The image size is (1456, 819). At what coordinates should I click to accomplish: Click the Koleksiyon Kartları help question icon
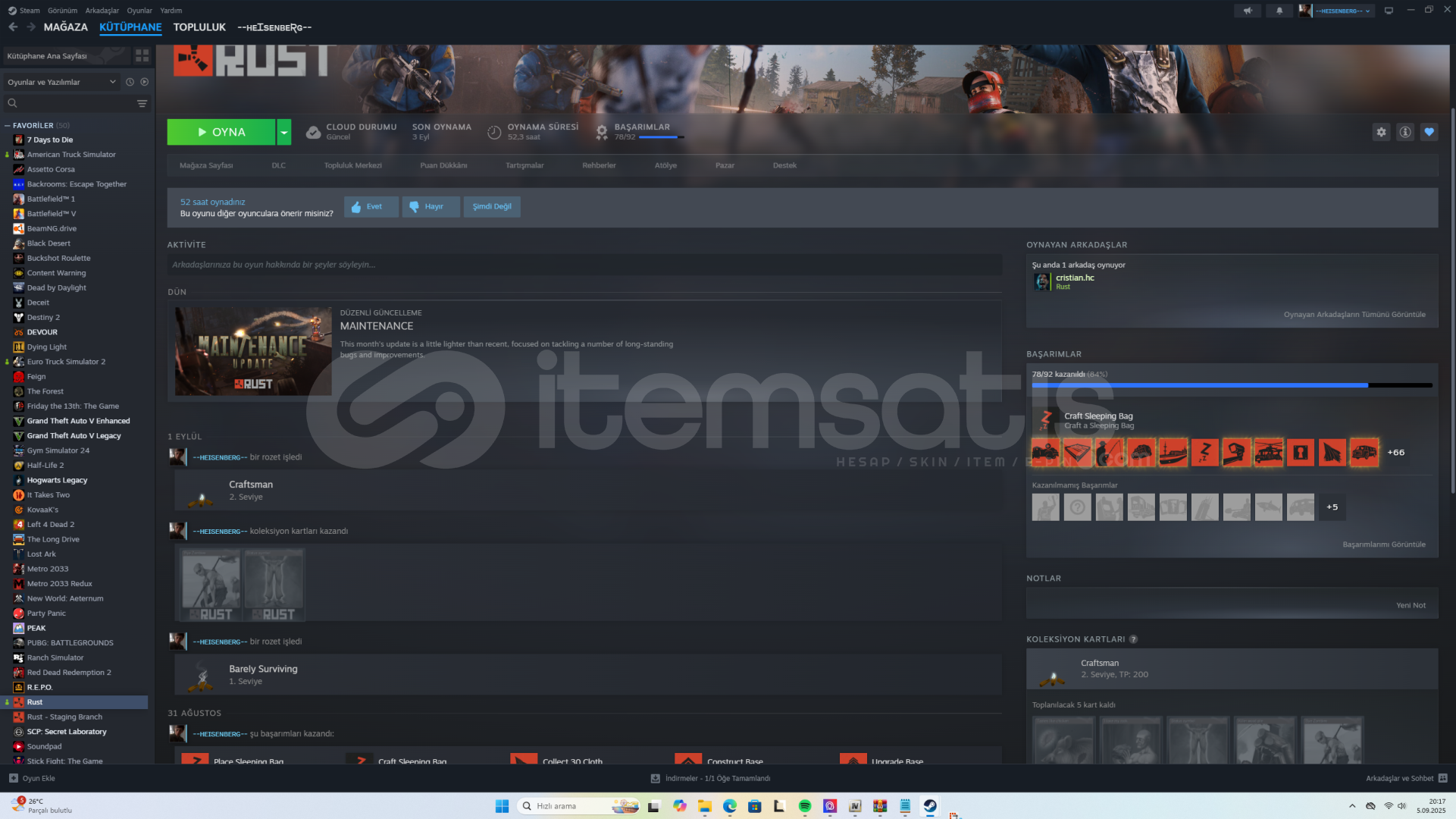pyautogui.click(x=1133, y=639)
